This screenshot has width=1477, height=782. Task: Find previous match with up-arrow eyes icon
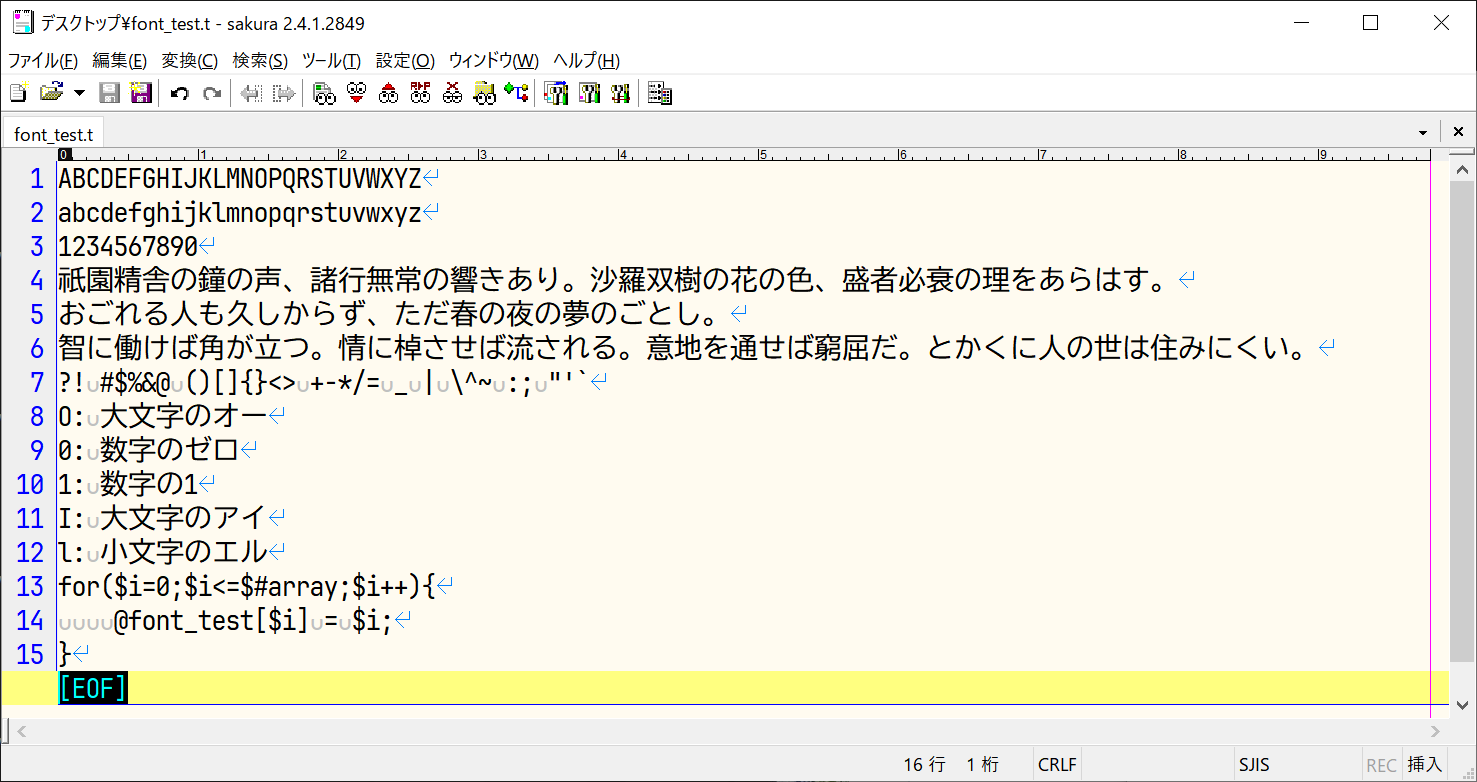(x=388, y=94)
